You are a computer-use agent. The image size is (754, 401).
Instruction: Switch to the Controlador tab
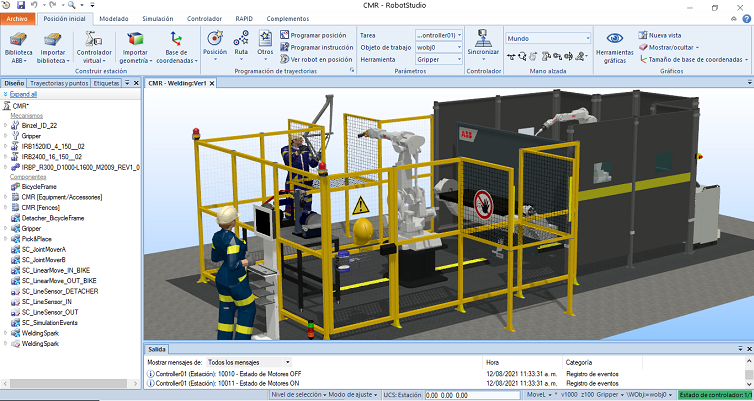[x=204, y=19]
